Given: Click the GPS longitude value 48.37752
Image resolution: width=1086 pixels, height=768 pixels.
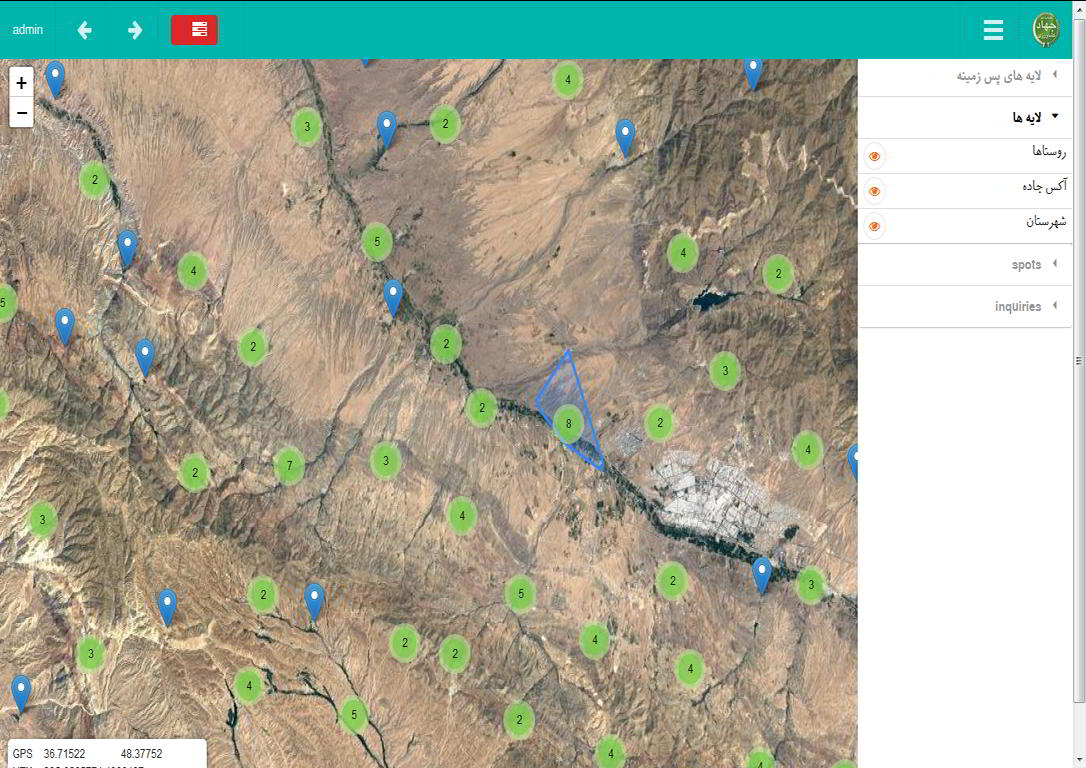Looking at the screenshot, I should click(x=141, y=753).
